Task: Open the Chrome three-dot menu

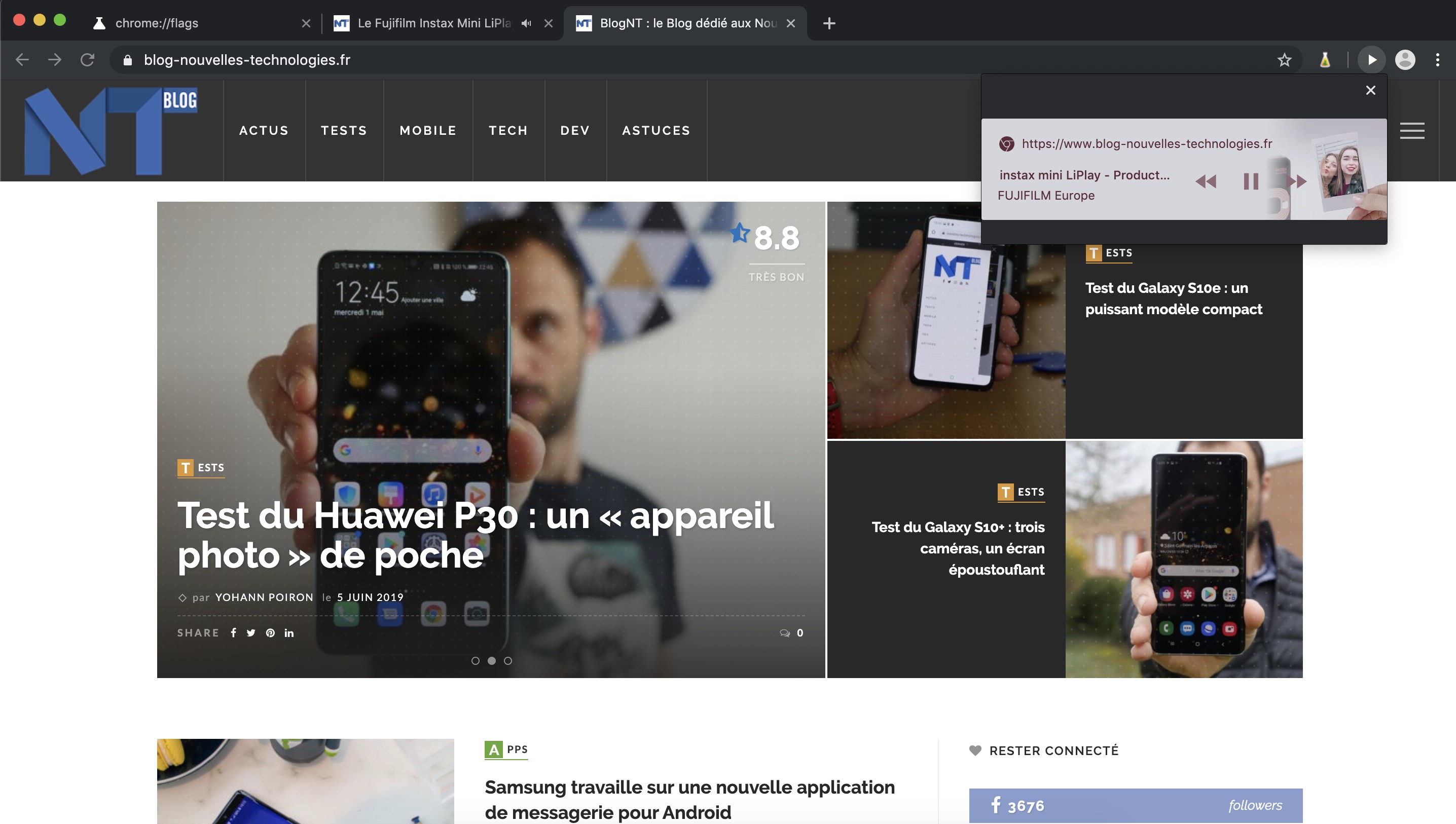Action: (x=1437, y=59)
